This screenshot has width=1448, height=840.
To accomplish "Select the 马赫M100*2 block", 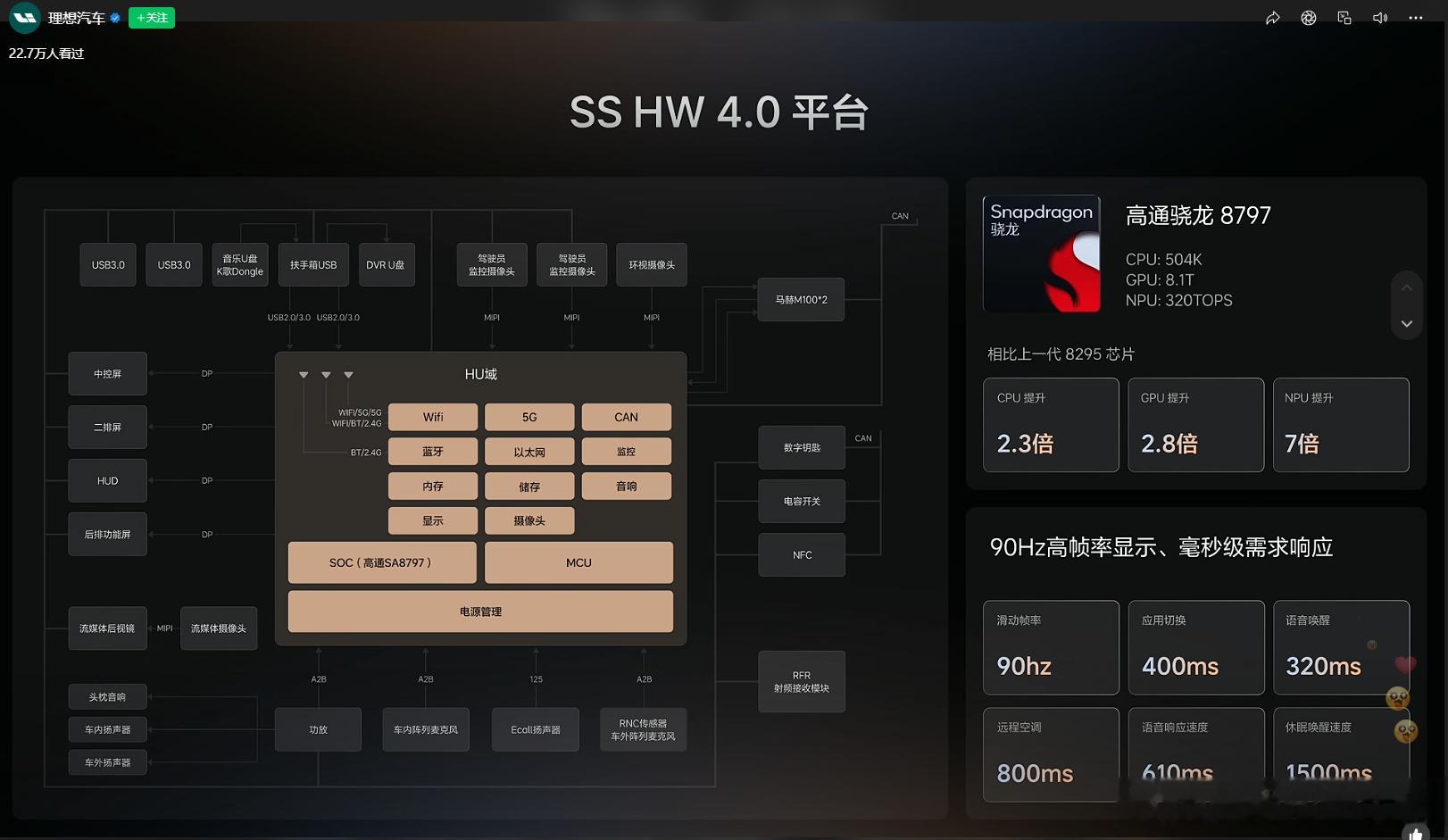I will tap(801, 300).
